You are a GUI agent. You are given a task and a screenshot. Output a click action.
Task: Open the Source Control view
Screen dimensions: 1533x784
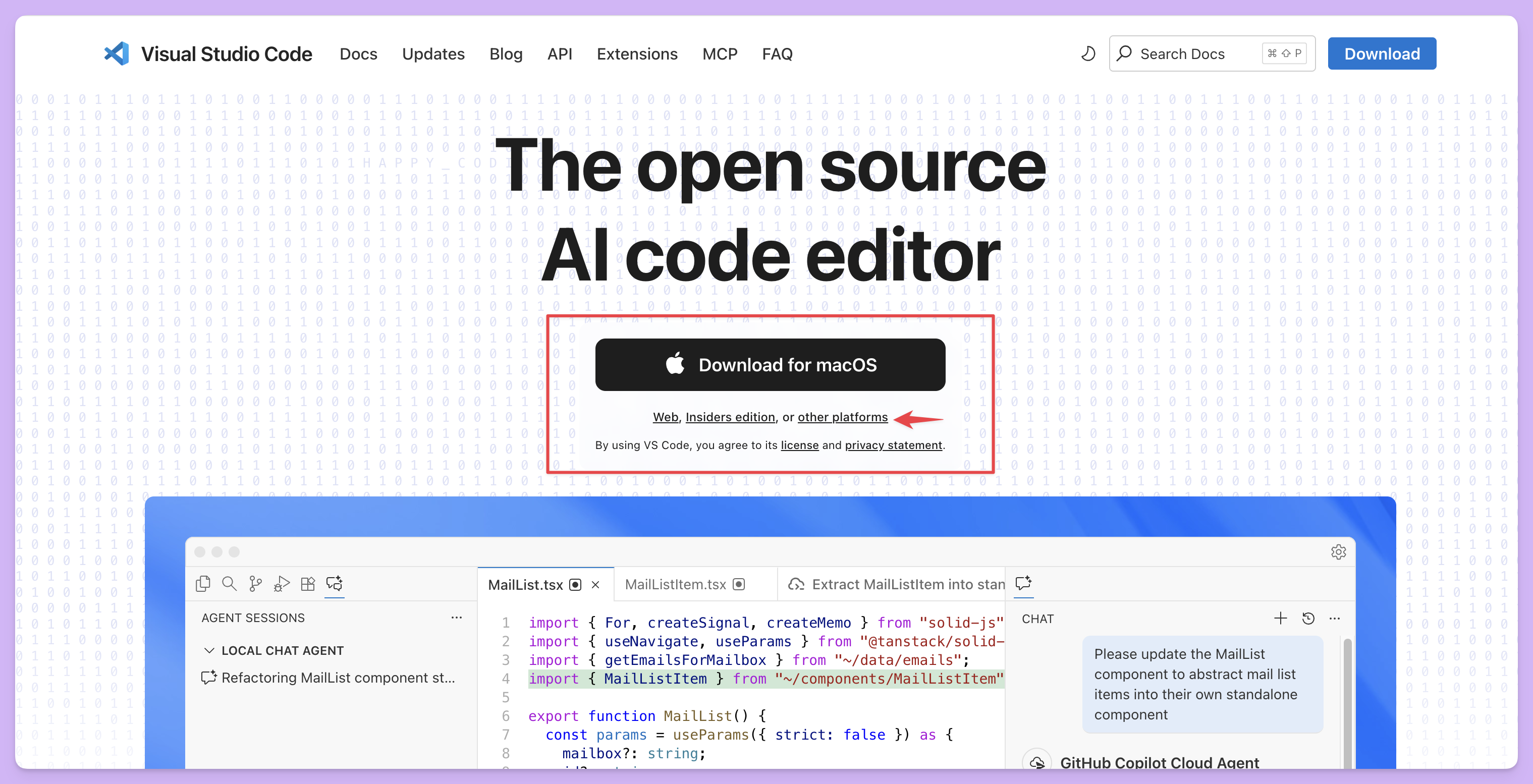point(255,584)
